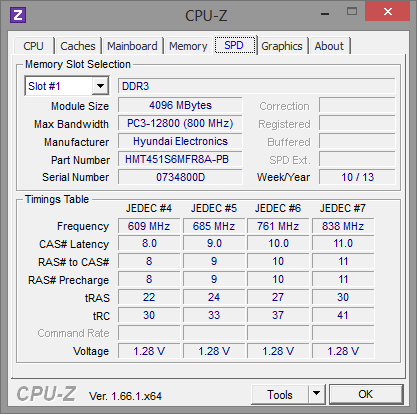The image size is (417, 414).
Task: Click the empty Registered field
Action: tap(357, 123)
